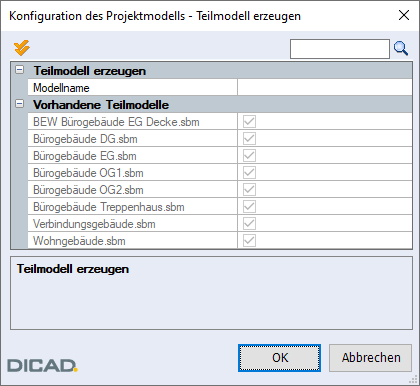Screen dimensions: 420x386
Task: Click the magnifying glass search icon
Action: pyautogui.click(x=401, y=49)
